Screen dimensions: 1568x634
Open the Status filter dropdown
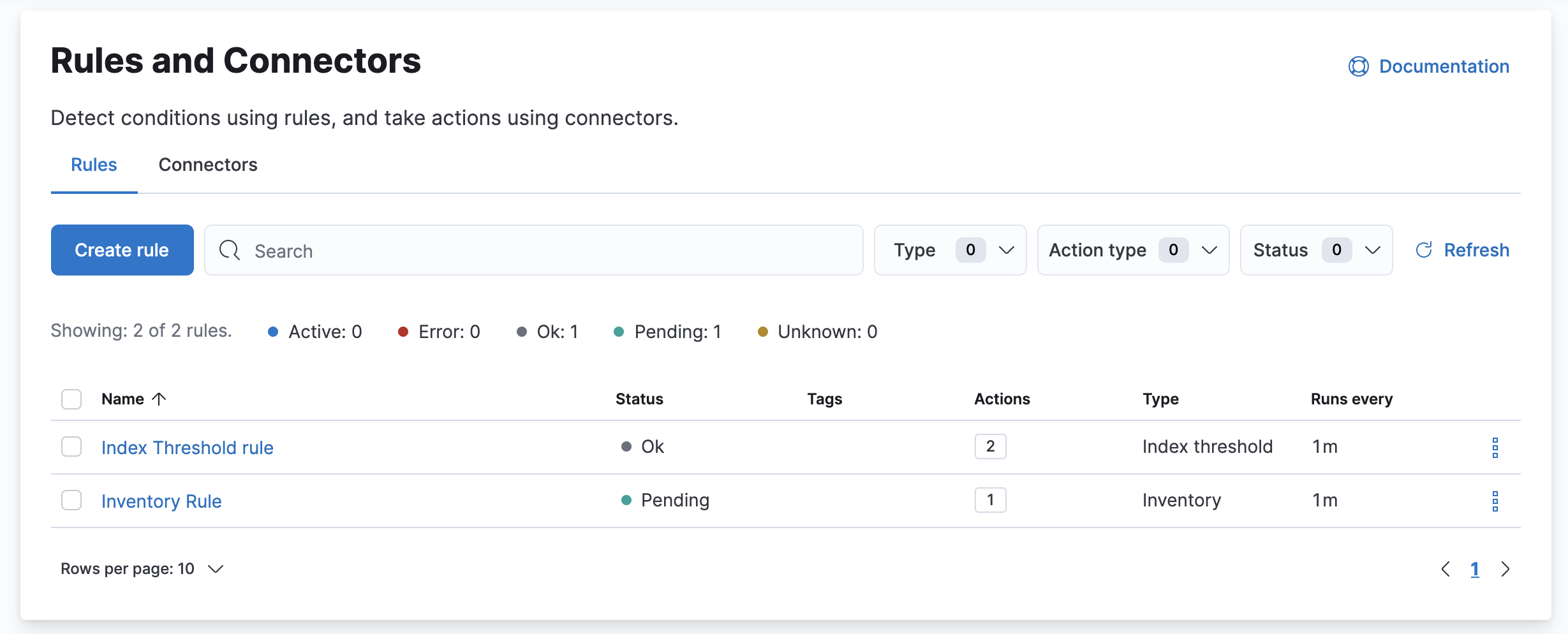pyautogui.click(x=1315, y=250)
